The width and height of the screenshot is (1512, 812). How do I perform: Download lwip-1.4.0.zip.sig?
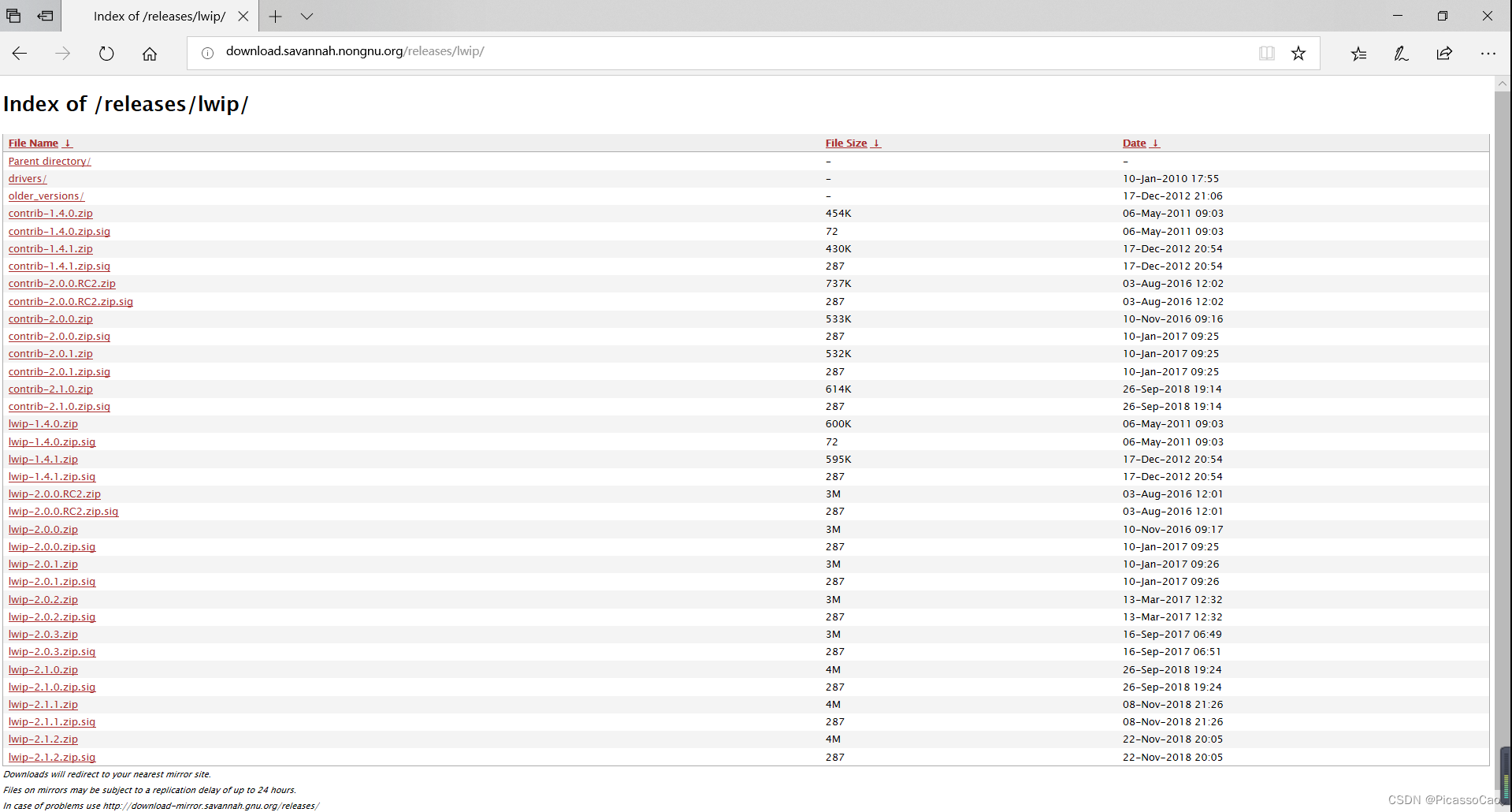click(x=52, y=441)
